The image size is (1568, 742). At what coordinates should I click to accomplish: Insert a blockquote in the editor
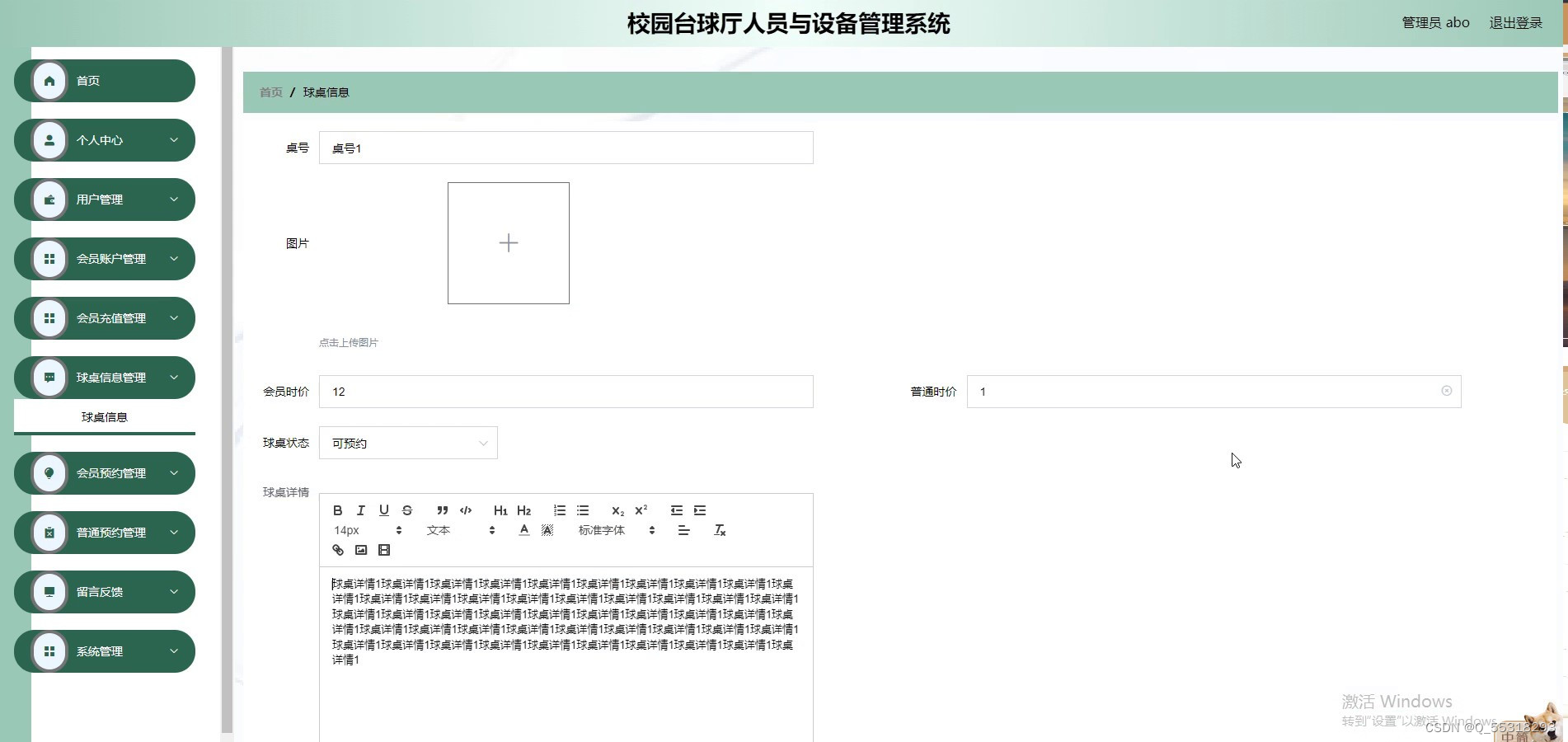point(442,510)
